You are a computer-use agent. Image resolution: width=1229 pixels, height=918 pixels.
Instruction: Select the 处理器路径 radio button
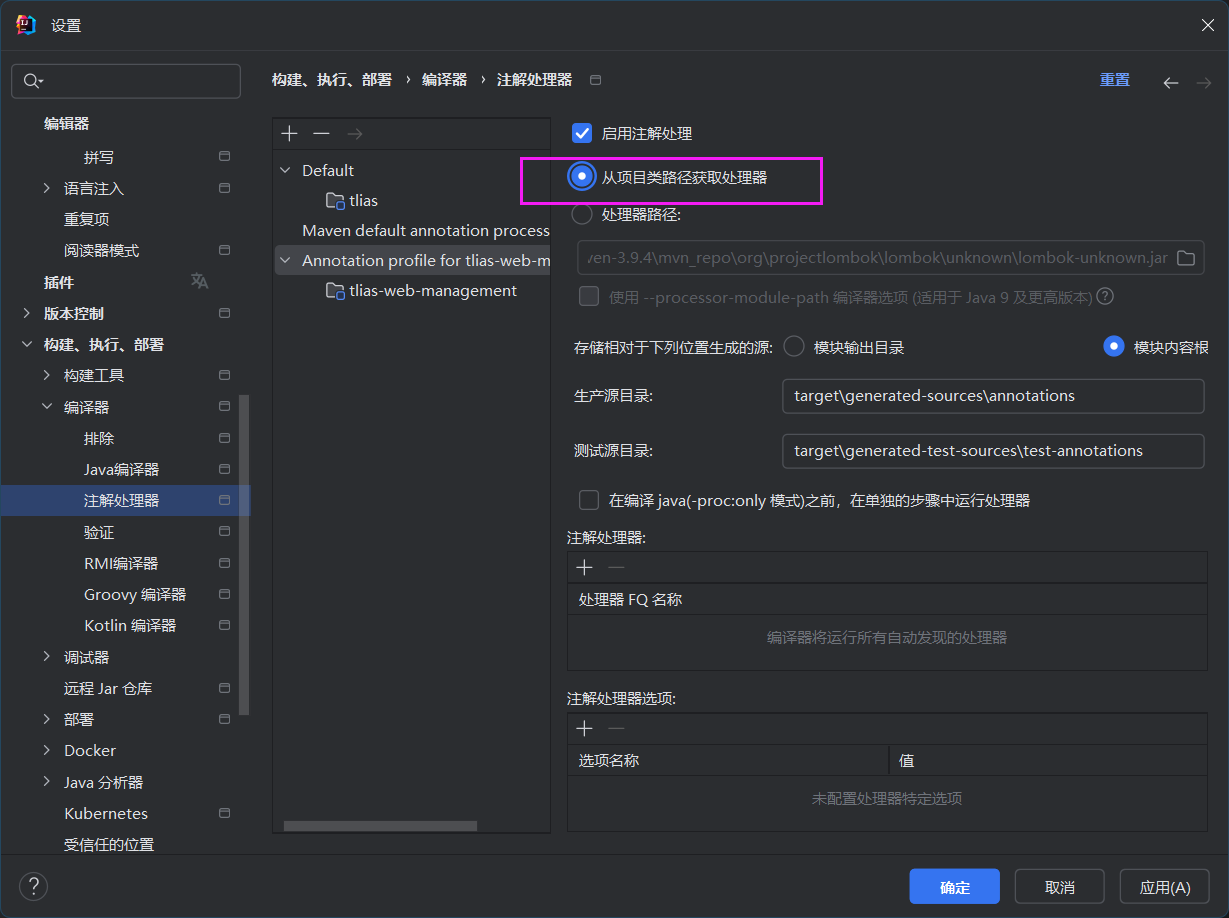581,214
